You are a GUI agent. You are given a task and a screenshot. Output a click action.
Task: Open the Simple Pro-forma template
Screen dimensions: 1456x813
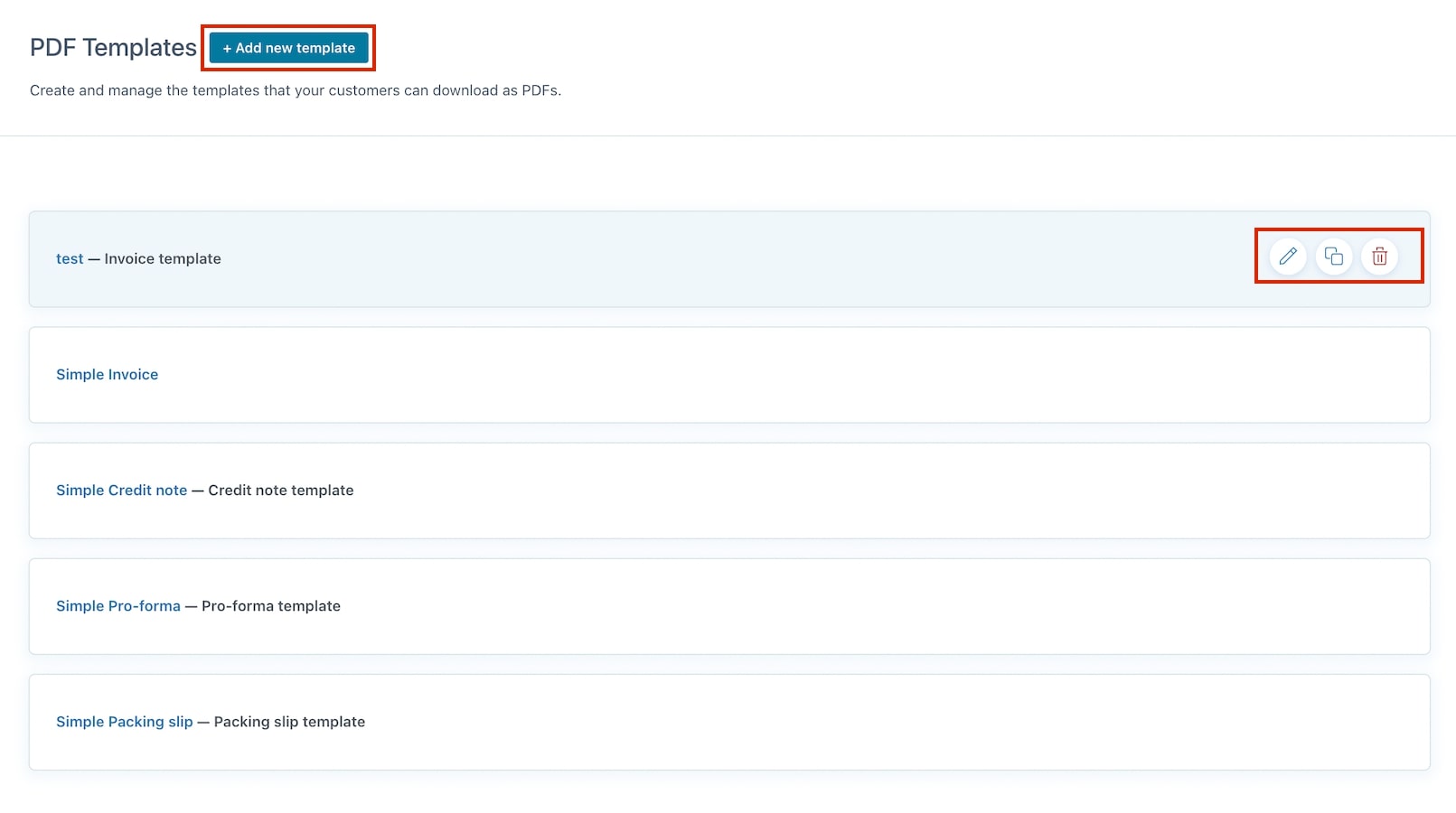[118, 605]
